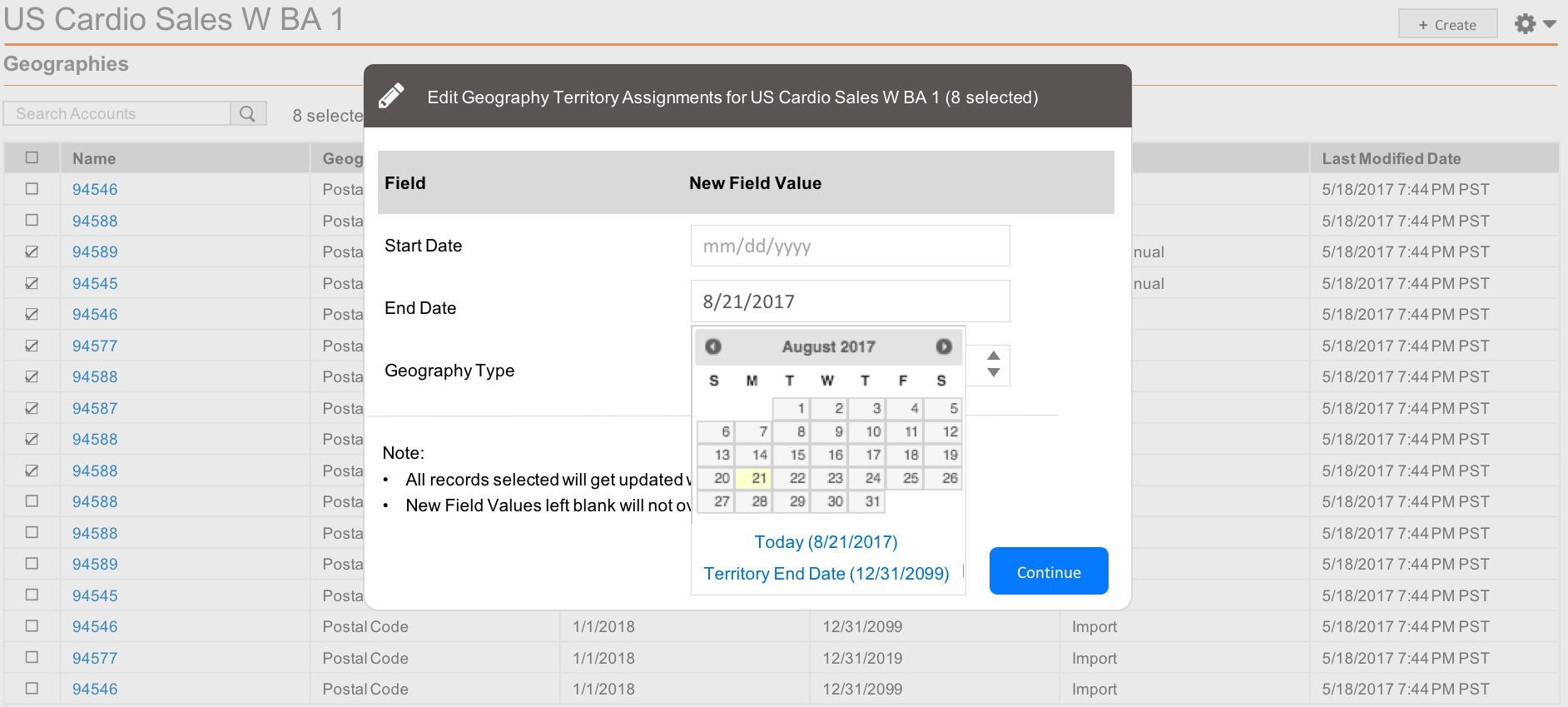Click the pencil edit icon in dialog header
1568x707 pixels.
(x=391, y=97)
